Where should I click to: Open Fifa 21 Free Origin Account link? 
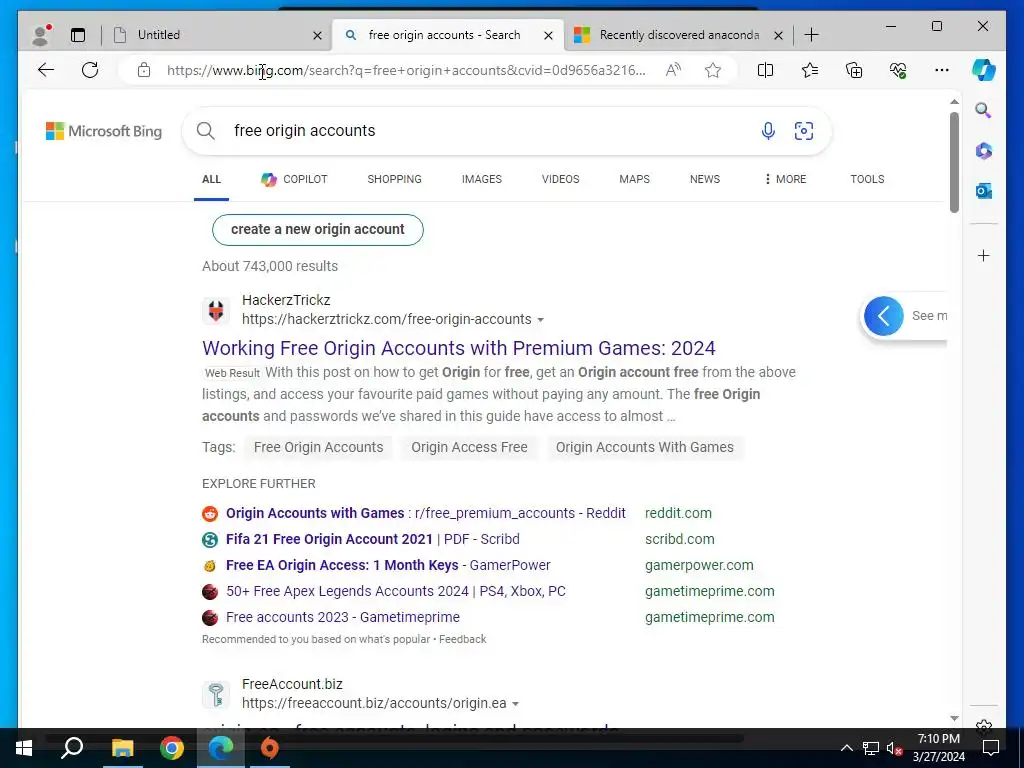tap(373, 539)
